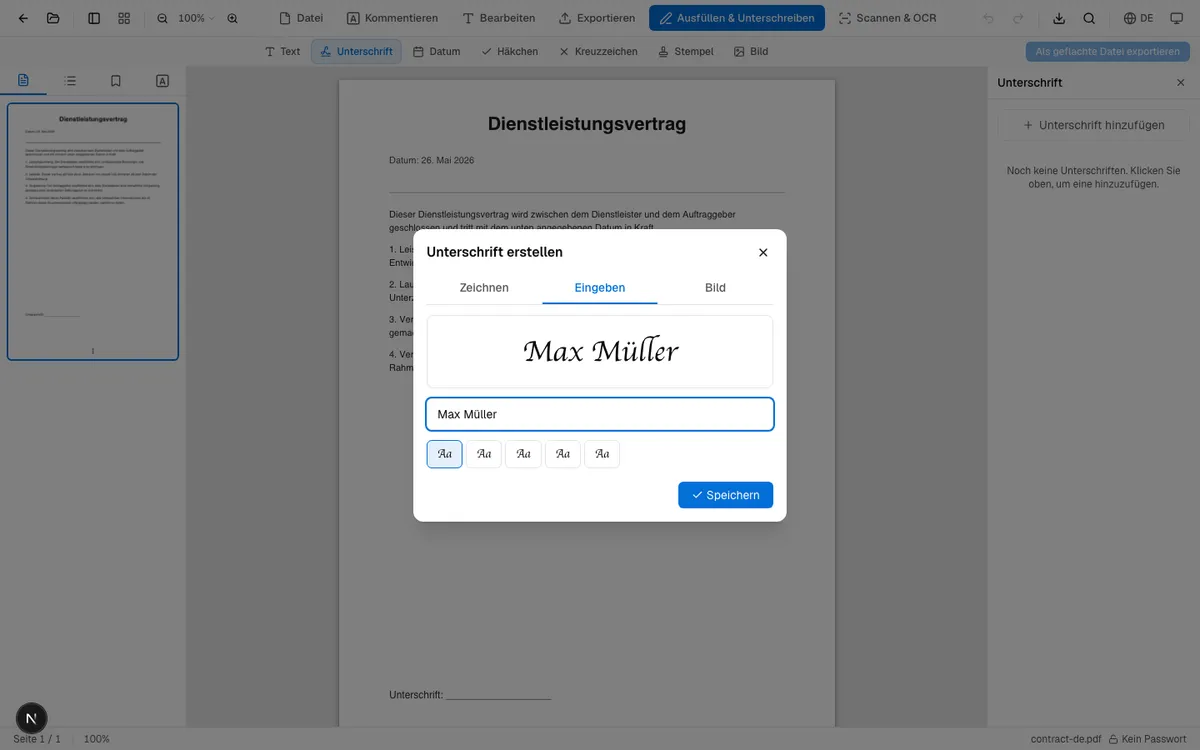The image size is (1200, 750).
Task: Choose the third Aa font style
Action: point(523,454)
